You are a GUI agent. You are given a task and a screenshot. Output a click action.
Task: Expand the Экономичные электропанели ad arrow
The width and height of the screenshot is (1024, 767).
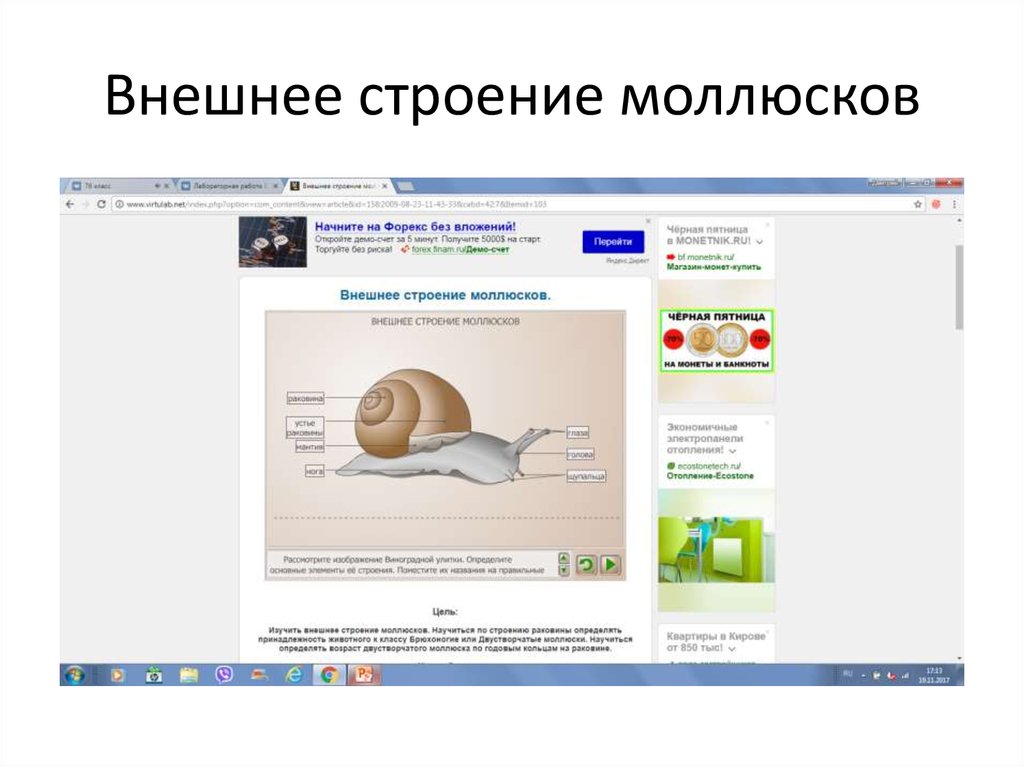click(733, 451)
